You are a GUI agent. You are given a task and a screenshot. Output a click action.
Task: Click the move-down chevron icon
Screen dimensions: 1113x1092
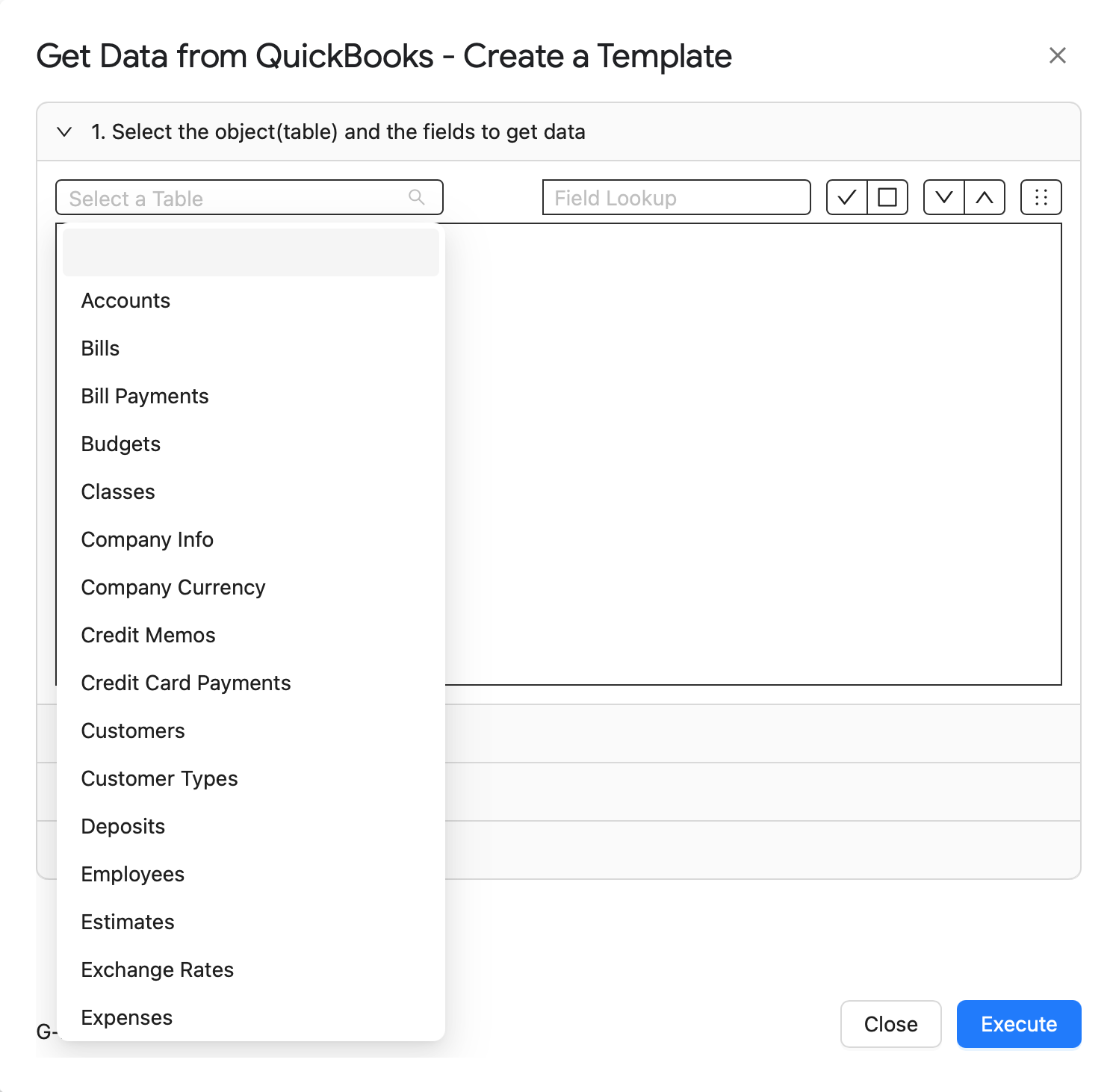point(944,197)
